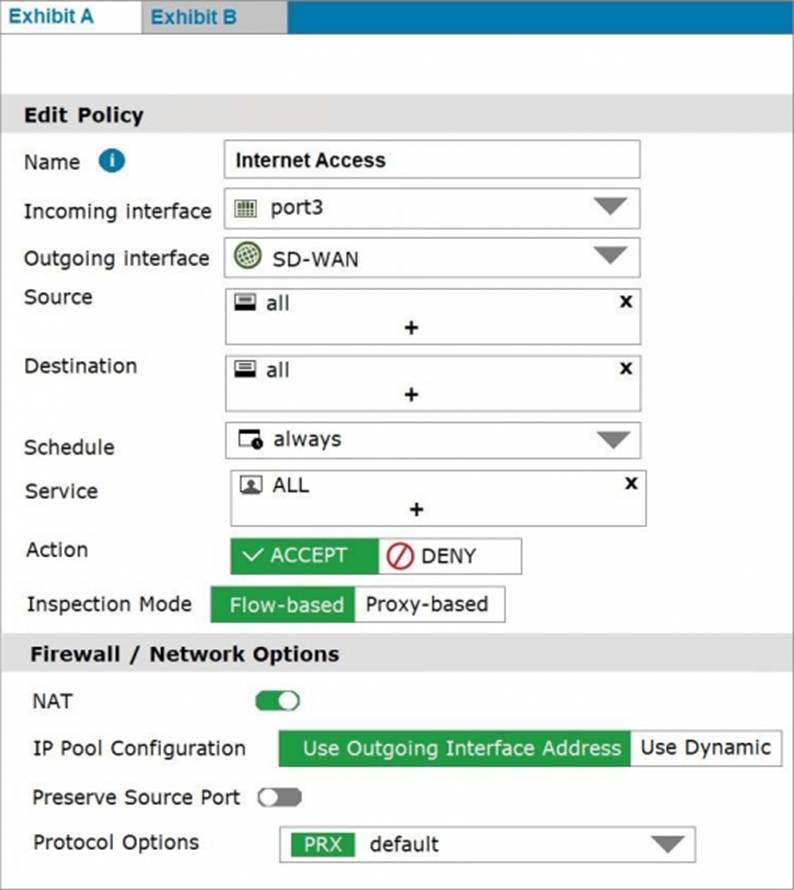Add a new Destination address entry

pos(411,395)
